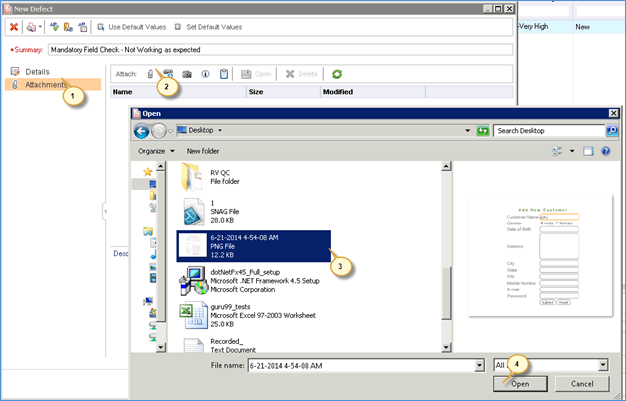
Task: Select the Attachments tab
Action: pos(46,85)
